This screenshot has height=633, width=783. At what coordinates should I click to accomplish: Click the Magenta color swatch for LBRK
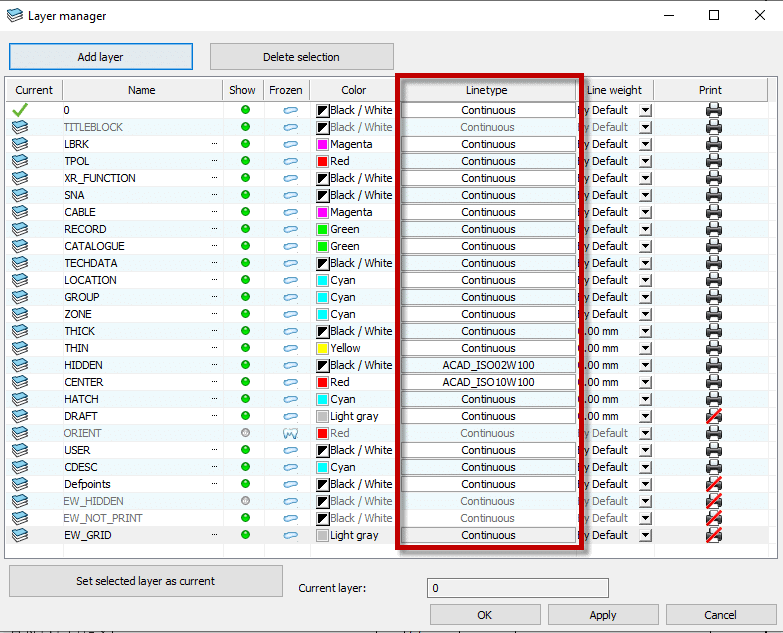323,144
